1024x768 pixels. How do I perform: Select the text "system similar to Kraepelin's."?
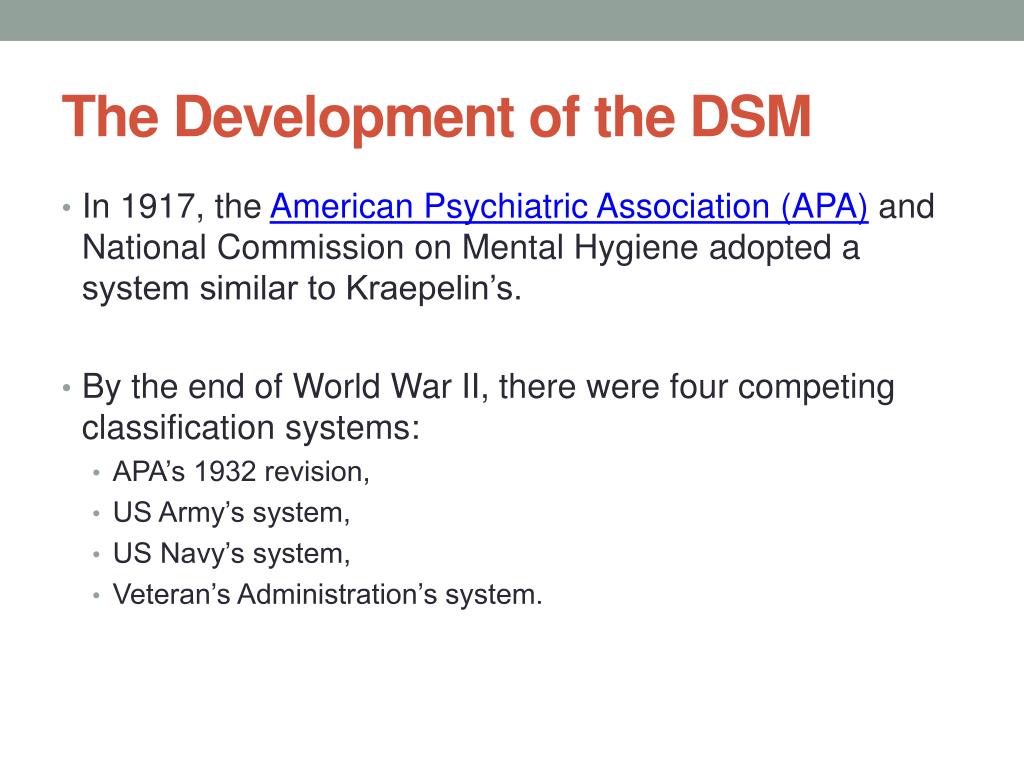(302, 288)
